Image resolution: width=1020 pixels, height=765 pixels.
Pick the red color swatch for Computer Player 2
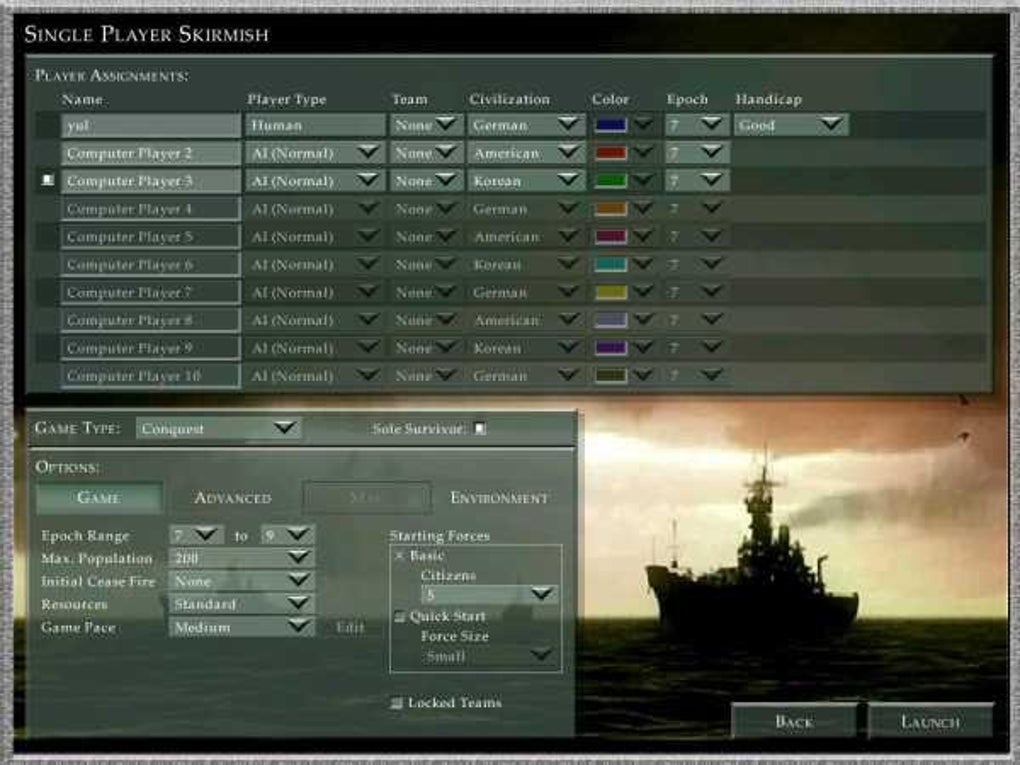click(x=611, y=153)
